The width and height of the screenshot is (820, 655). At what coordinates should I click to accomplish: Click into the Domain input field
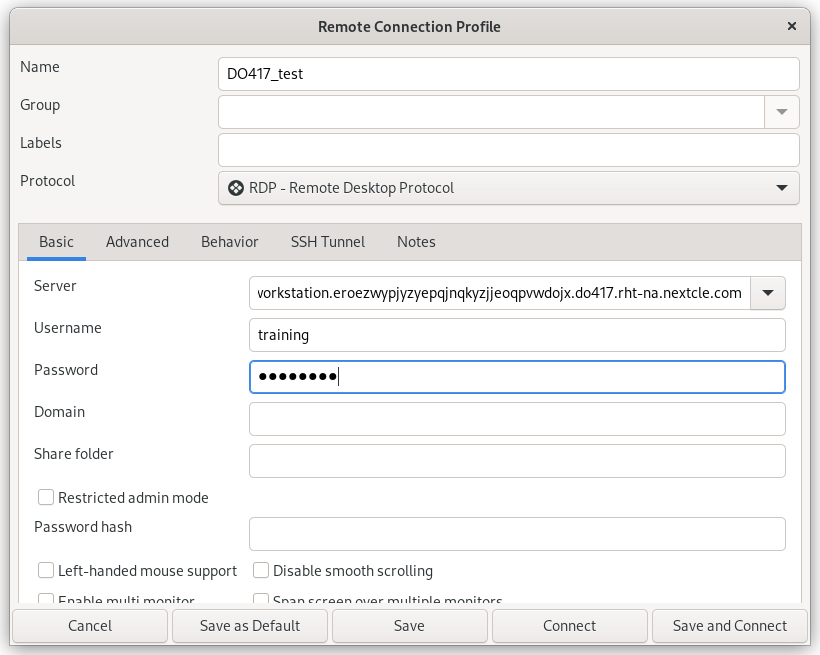516,419
